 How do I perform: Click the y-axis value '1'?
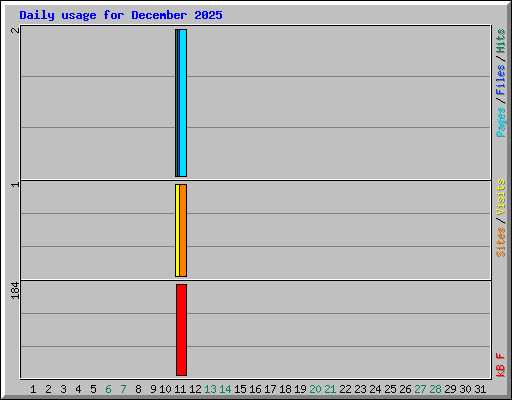point(15,184)
